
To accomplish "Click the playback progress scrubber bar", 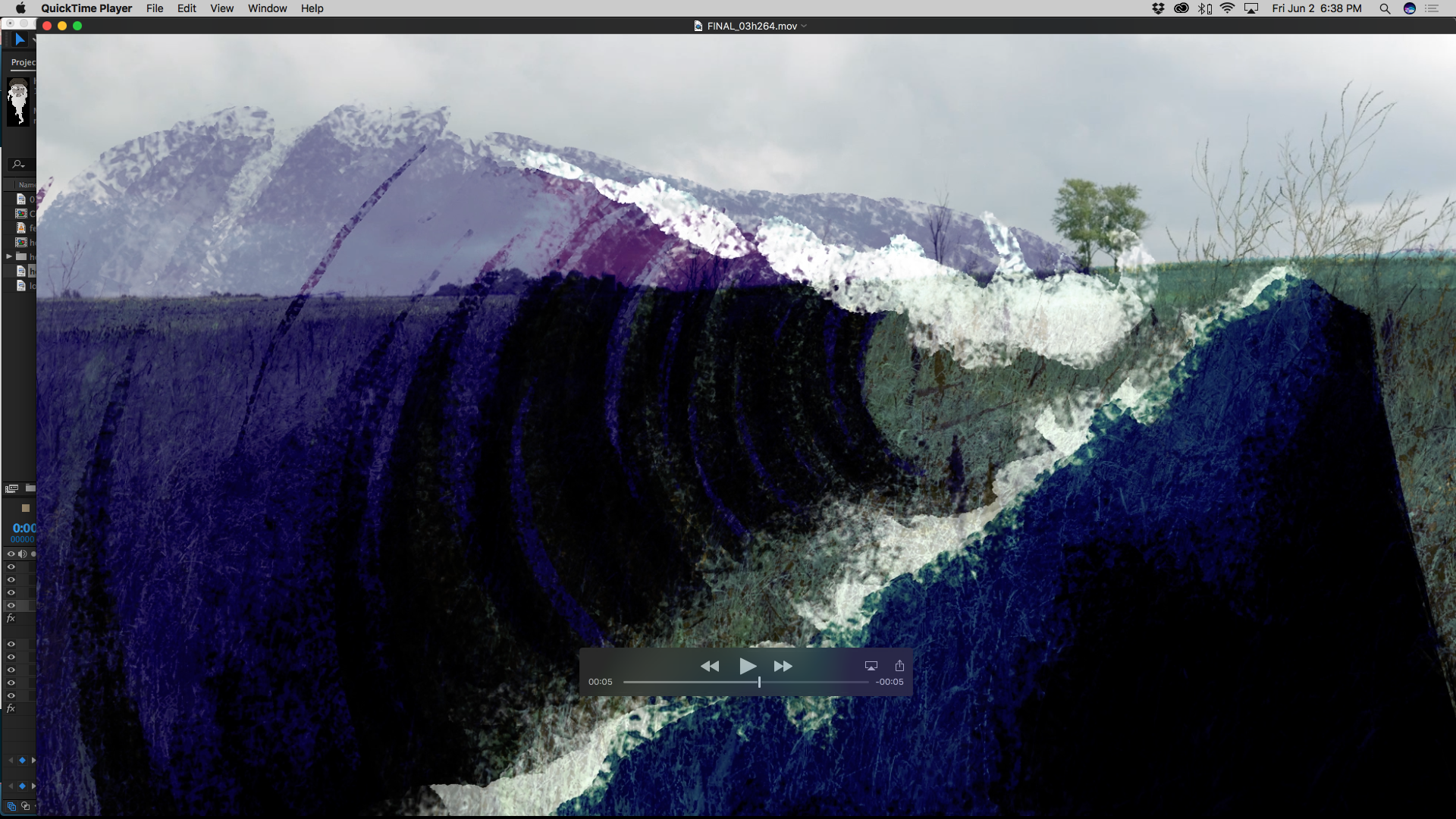I will 746,682.
